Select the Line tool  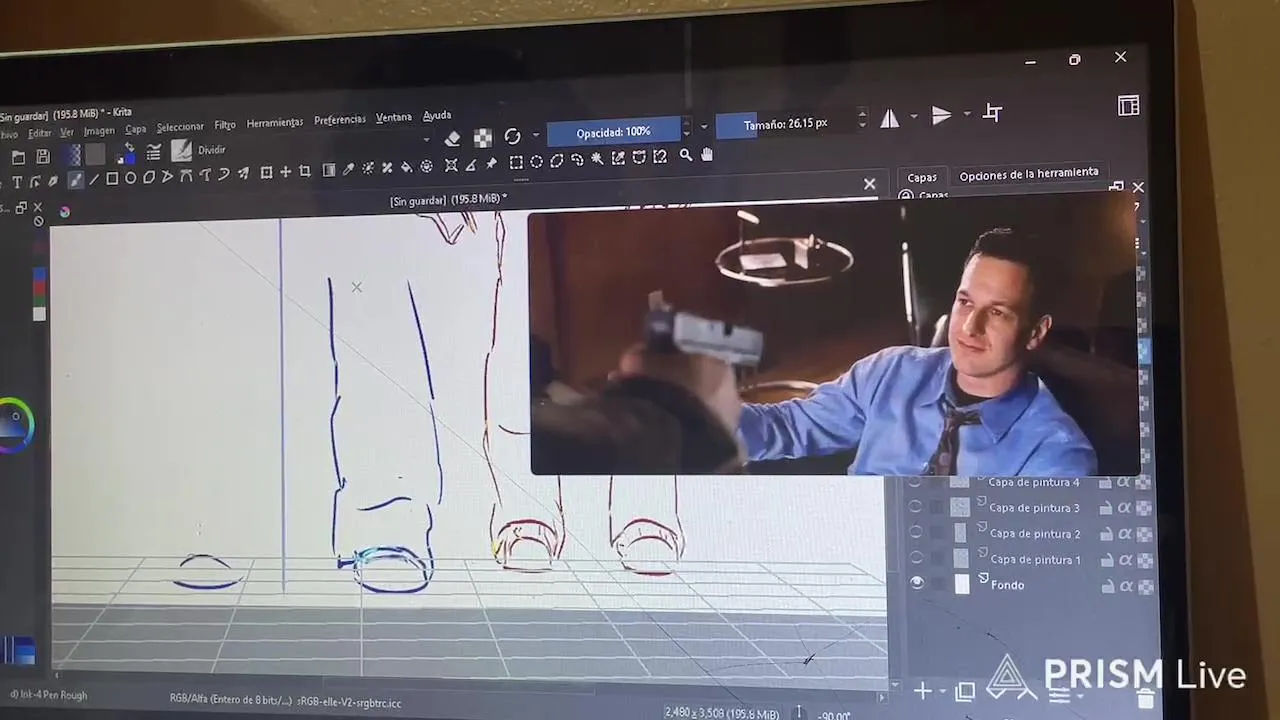coord(94,180)
